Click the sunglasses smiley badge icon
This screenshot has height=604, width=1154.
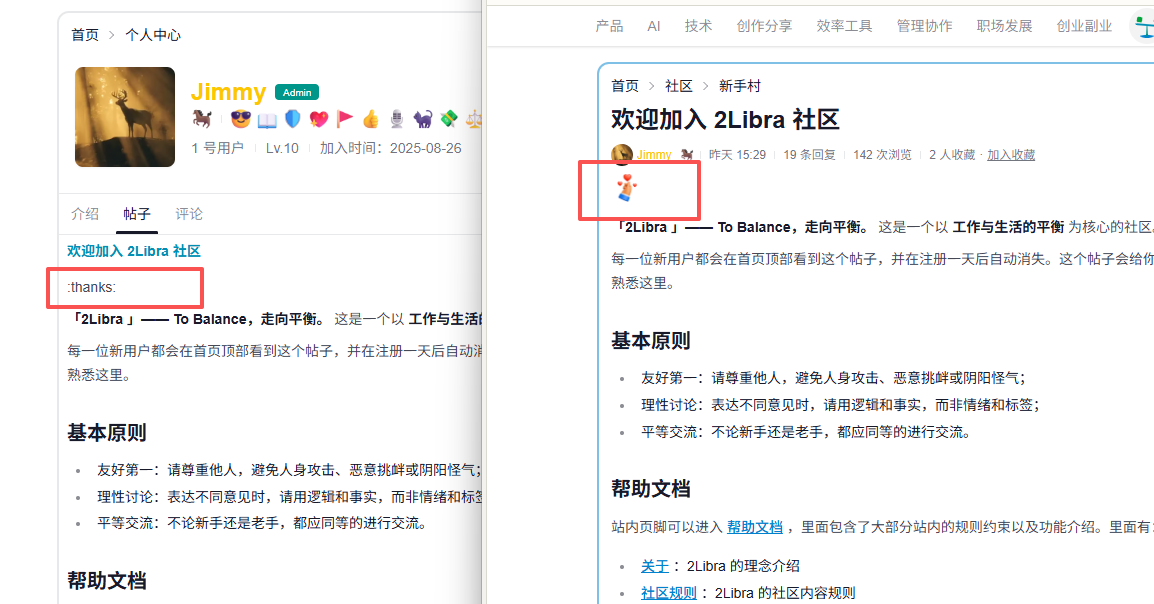(x=241, y=120)
